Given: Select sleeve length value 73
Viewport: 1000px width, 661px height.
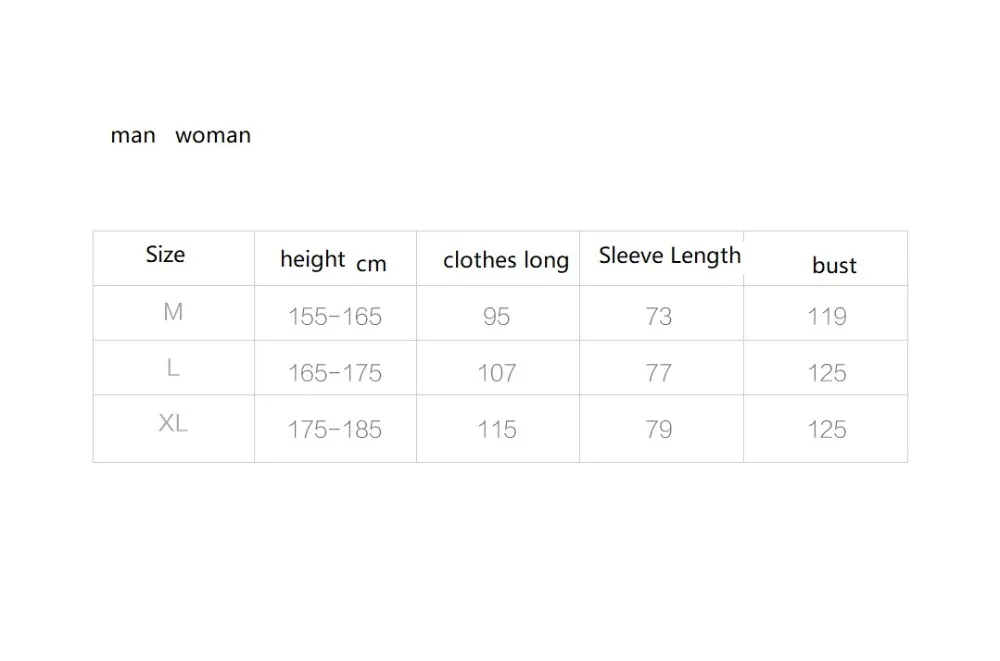Looking at the screenshot, I should coord(659,317).
